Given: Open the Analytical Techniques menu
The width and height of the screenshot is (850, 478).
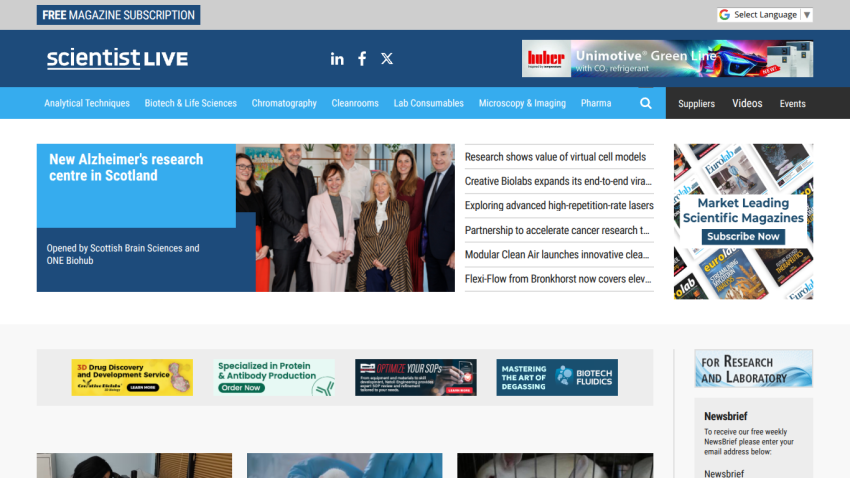Looking at the screenshot, I should tap(87, 103).
